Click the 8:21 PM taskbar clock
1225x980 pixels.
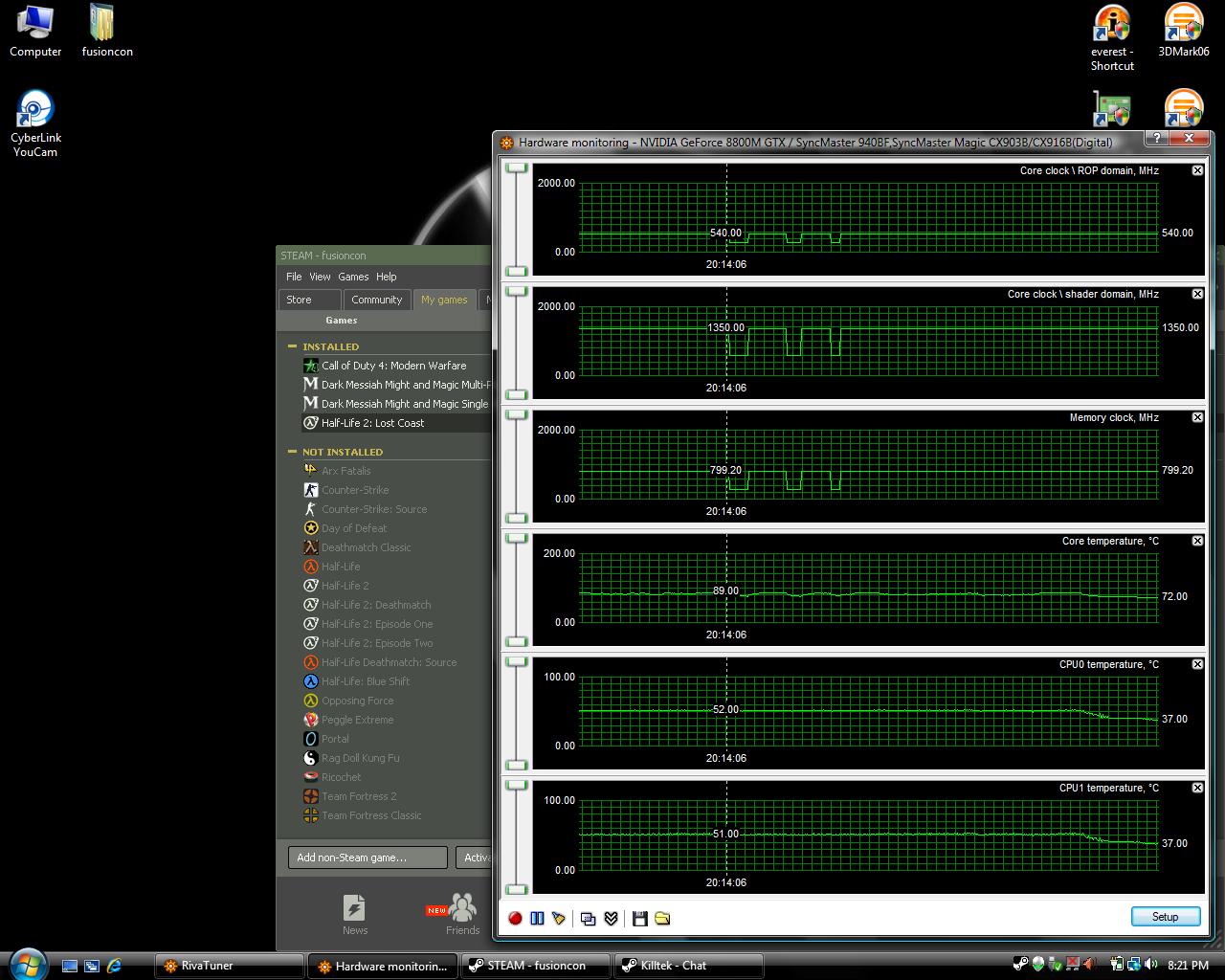click(1189, 966)
